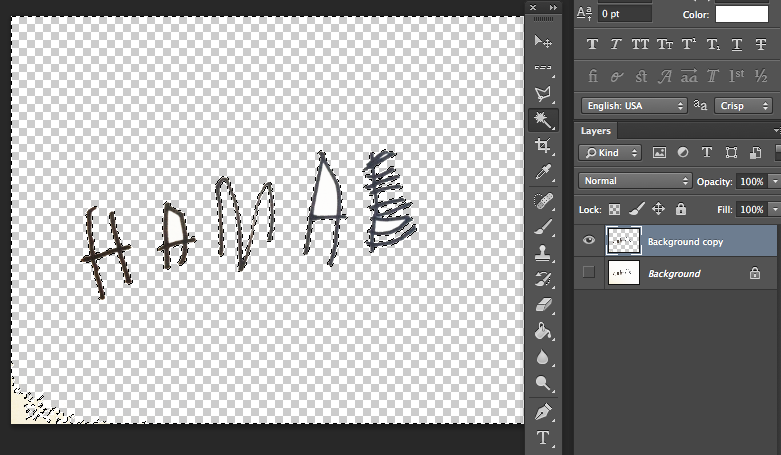Toggle Small Caps text style
The image size is (781, 455).
tap(664, 44)
